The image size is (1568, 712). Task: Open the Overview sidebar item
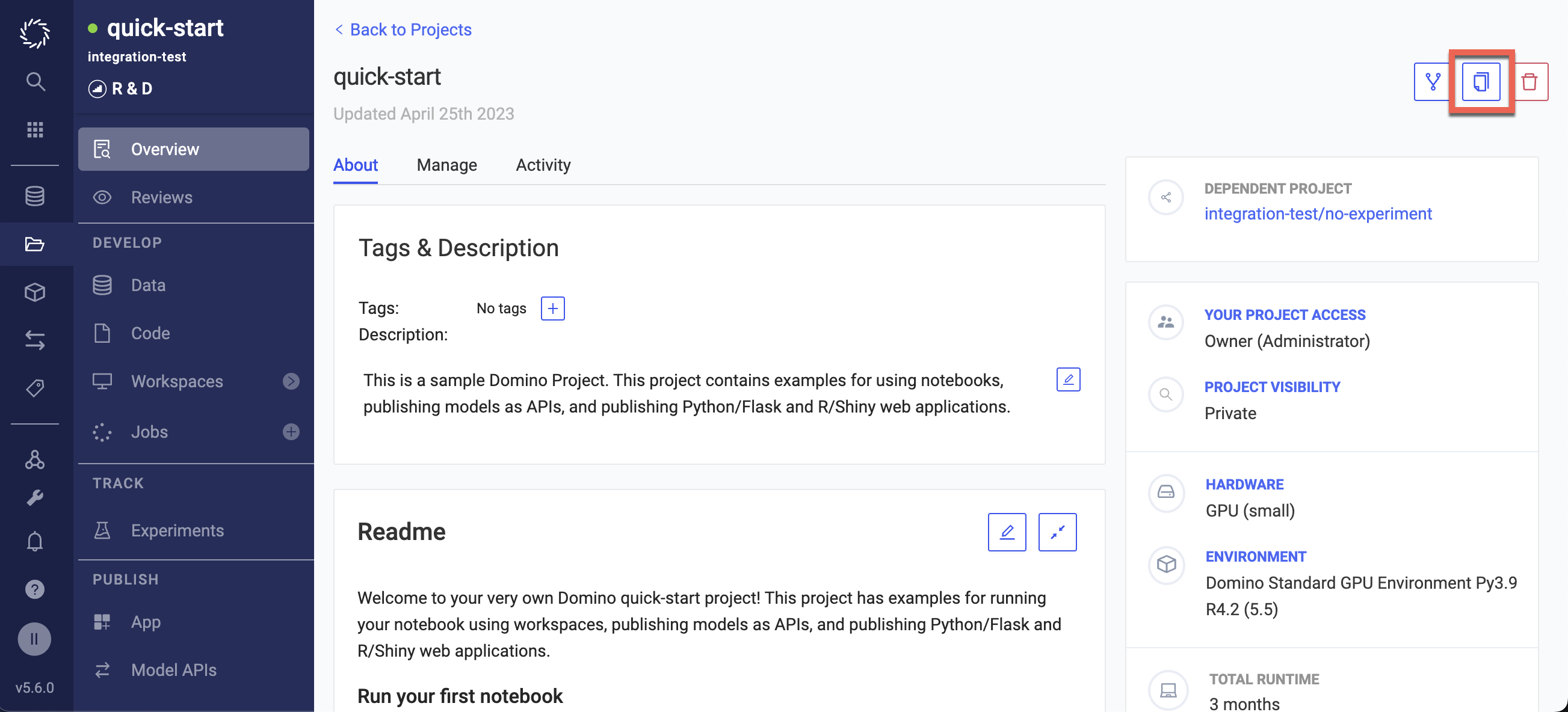[x=194, y=149]
